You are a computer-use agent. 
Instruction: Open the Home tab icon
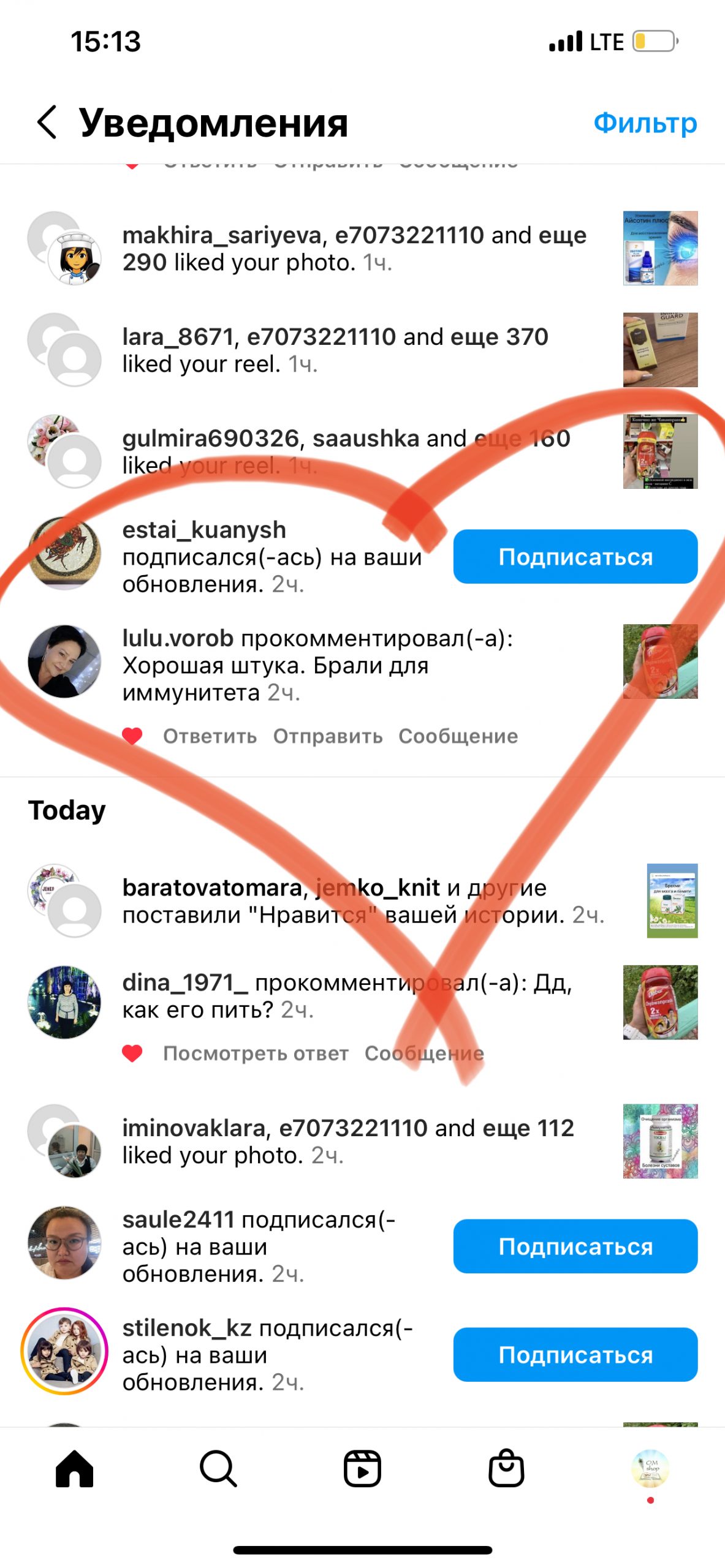[x=74, y=1469]
